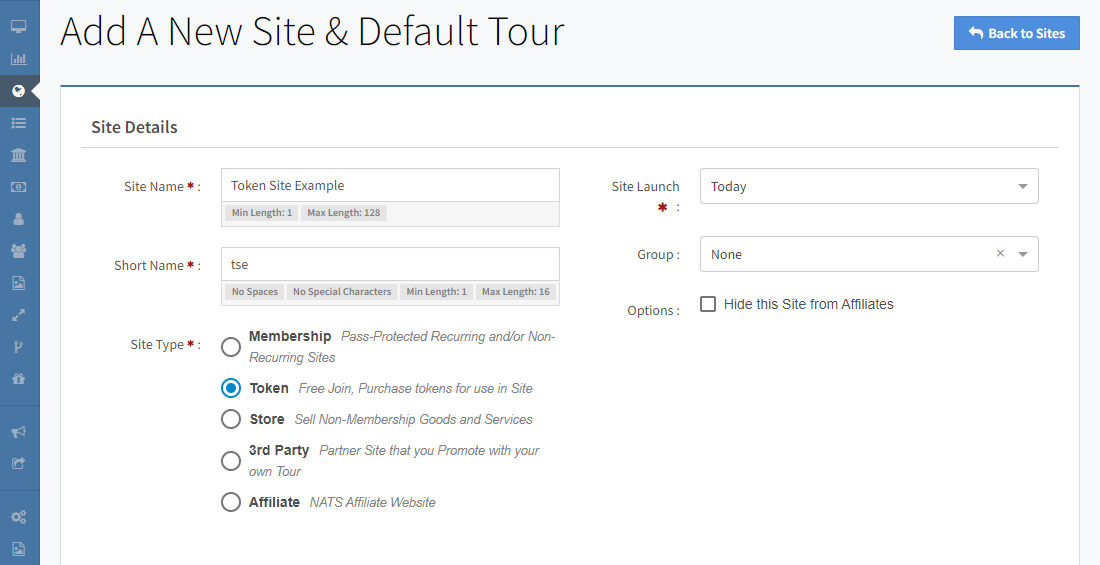
Task: Click the globe Sites icon in sidebar
Action: [18, 91]
